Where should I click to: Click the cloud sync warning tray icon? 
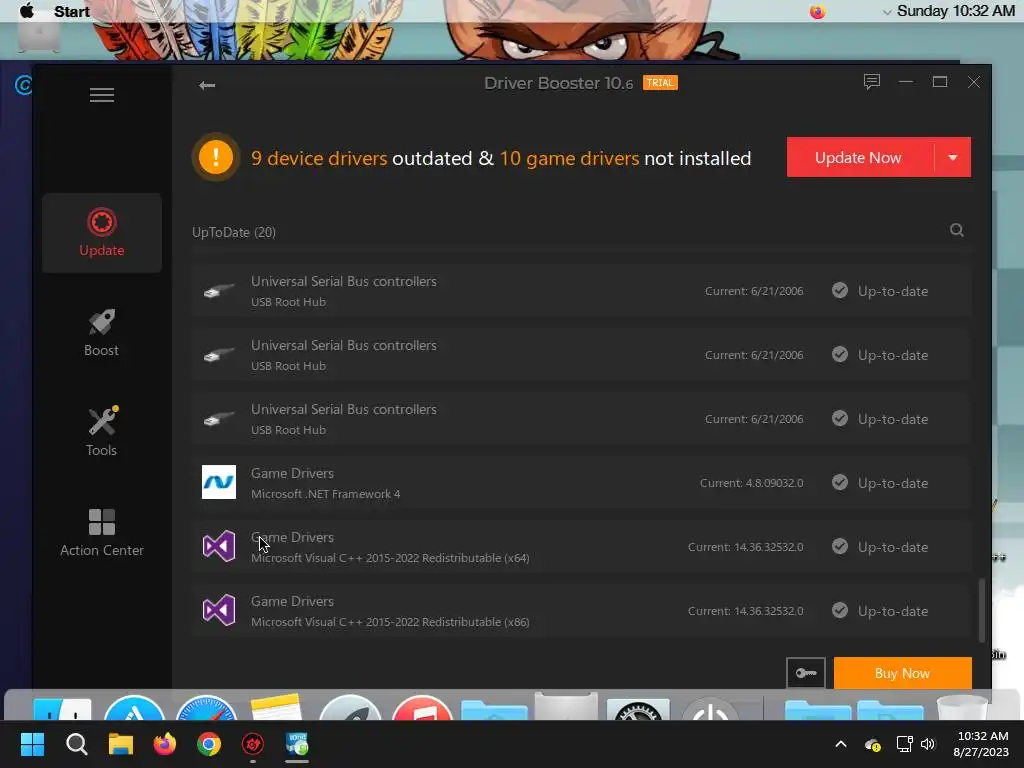[x=872, y=744]
